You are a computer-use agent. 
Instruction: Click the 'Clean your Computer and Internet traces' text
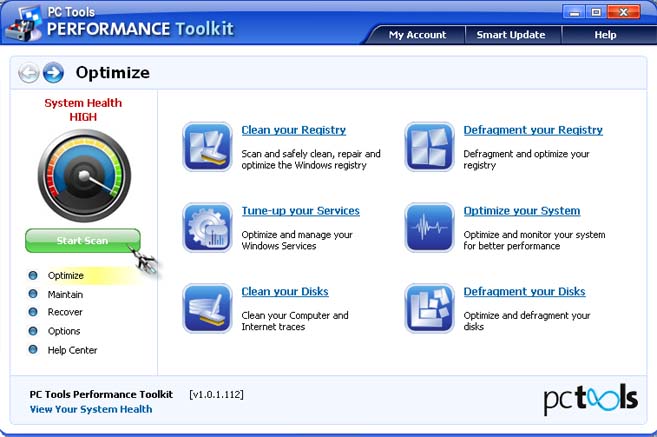click(x=295, y=321)
